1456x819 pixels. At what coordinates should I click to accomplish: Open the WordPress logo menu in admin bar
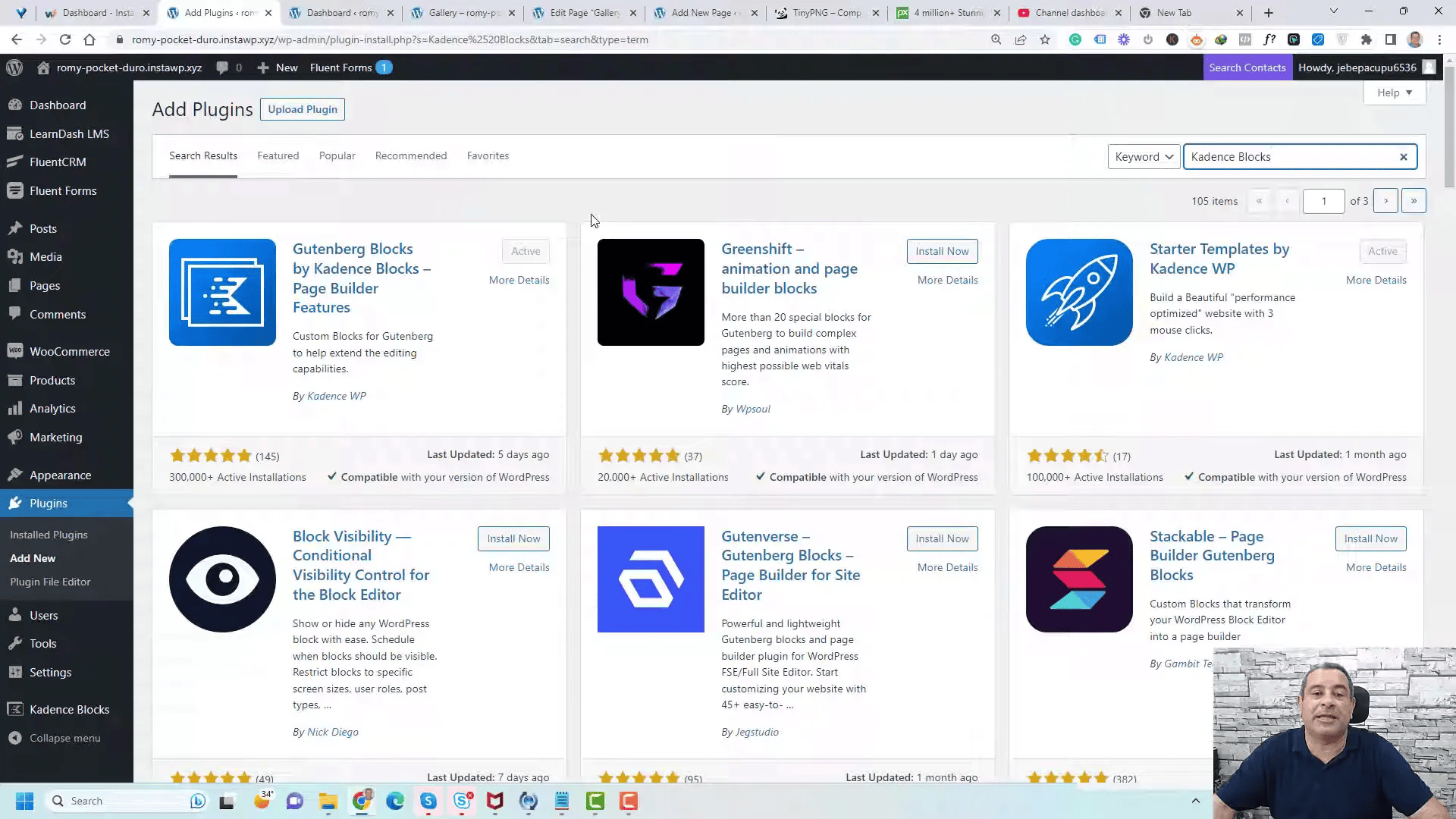(14, 67)
